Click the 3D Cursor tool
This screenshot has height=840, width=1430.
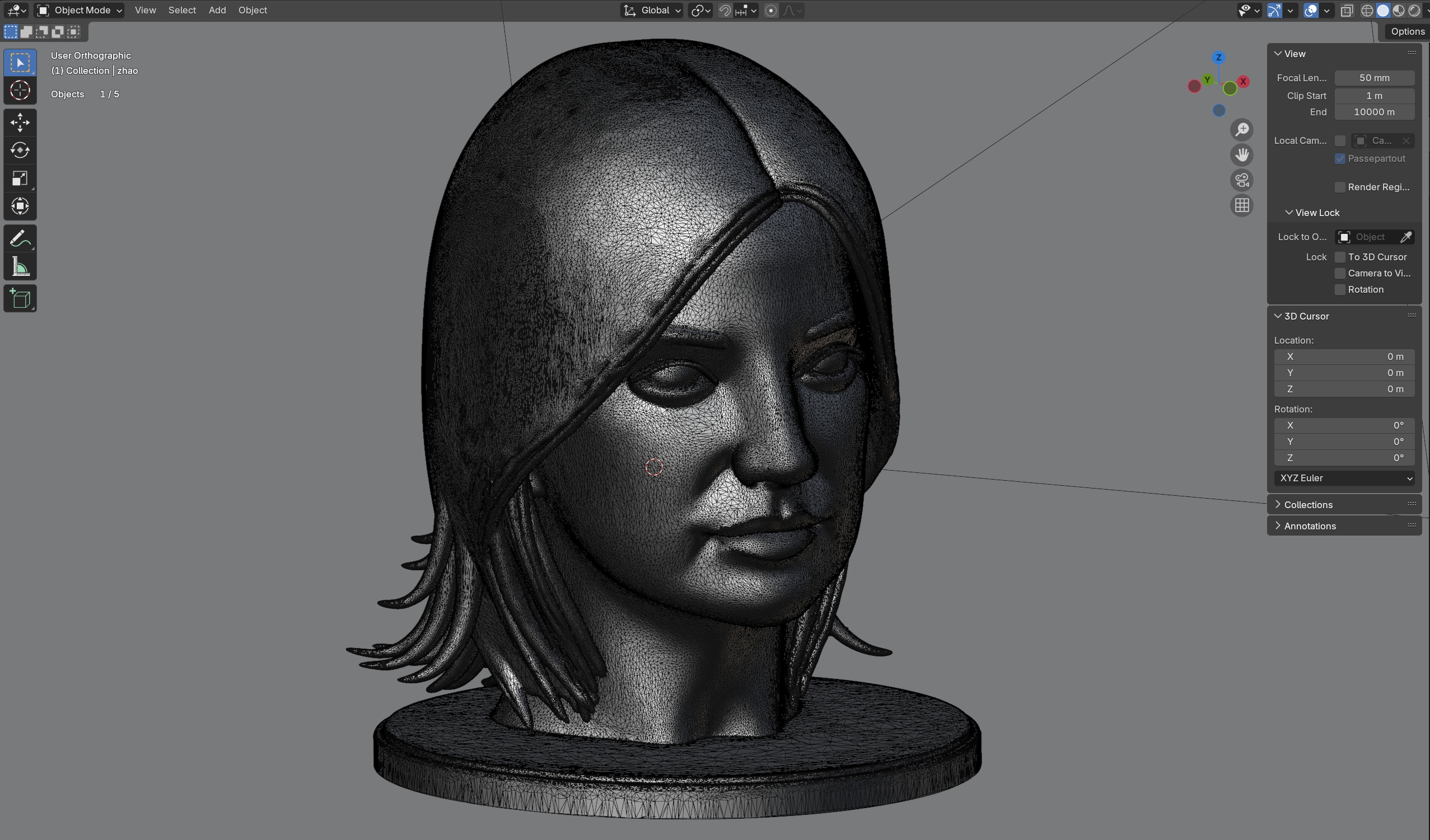[20, 90]
